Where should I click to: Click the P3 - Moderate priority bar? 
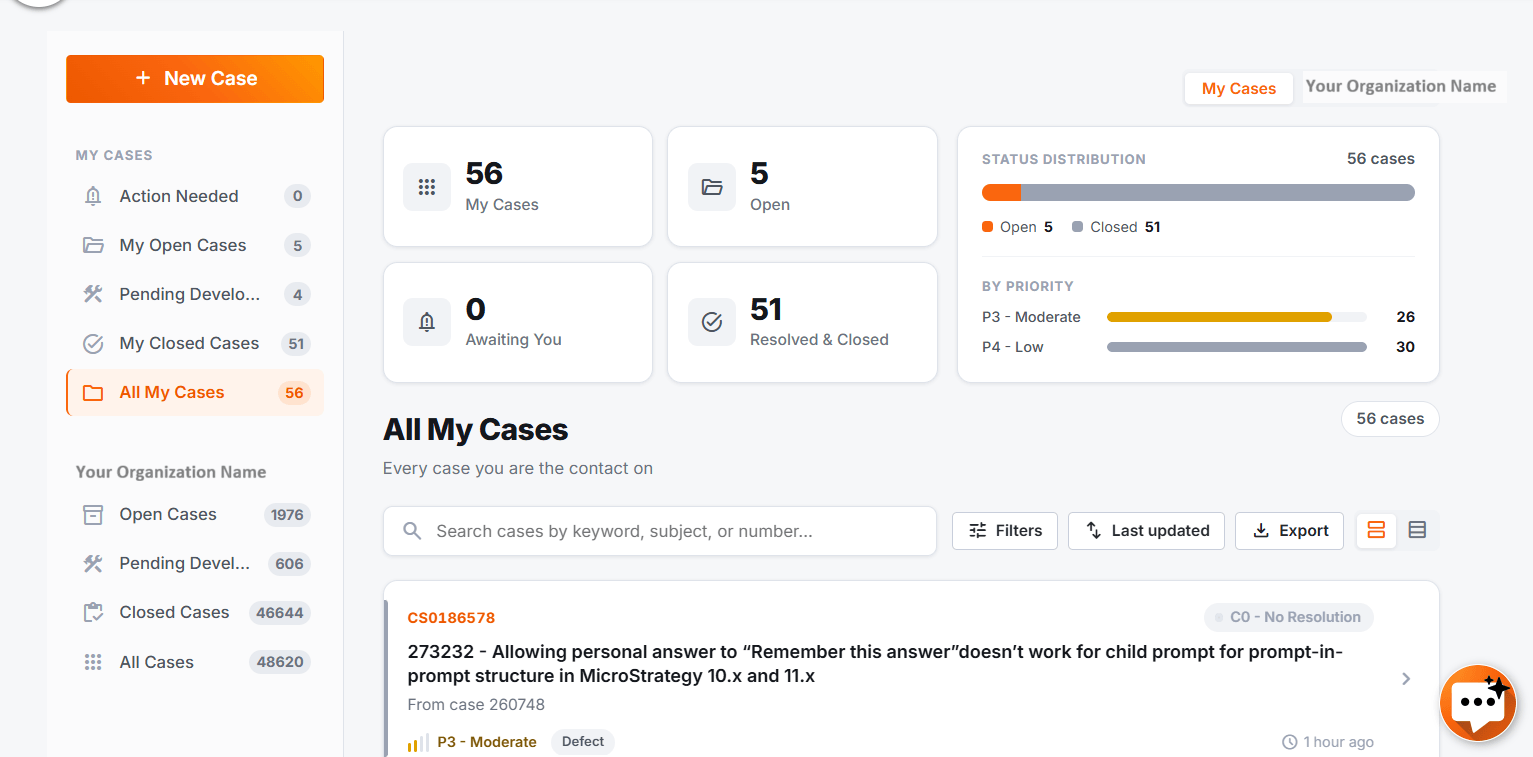tap(1236, 317)
